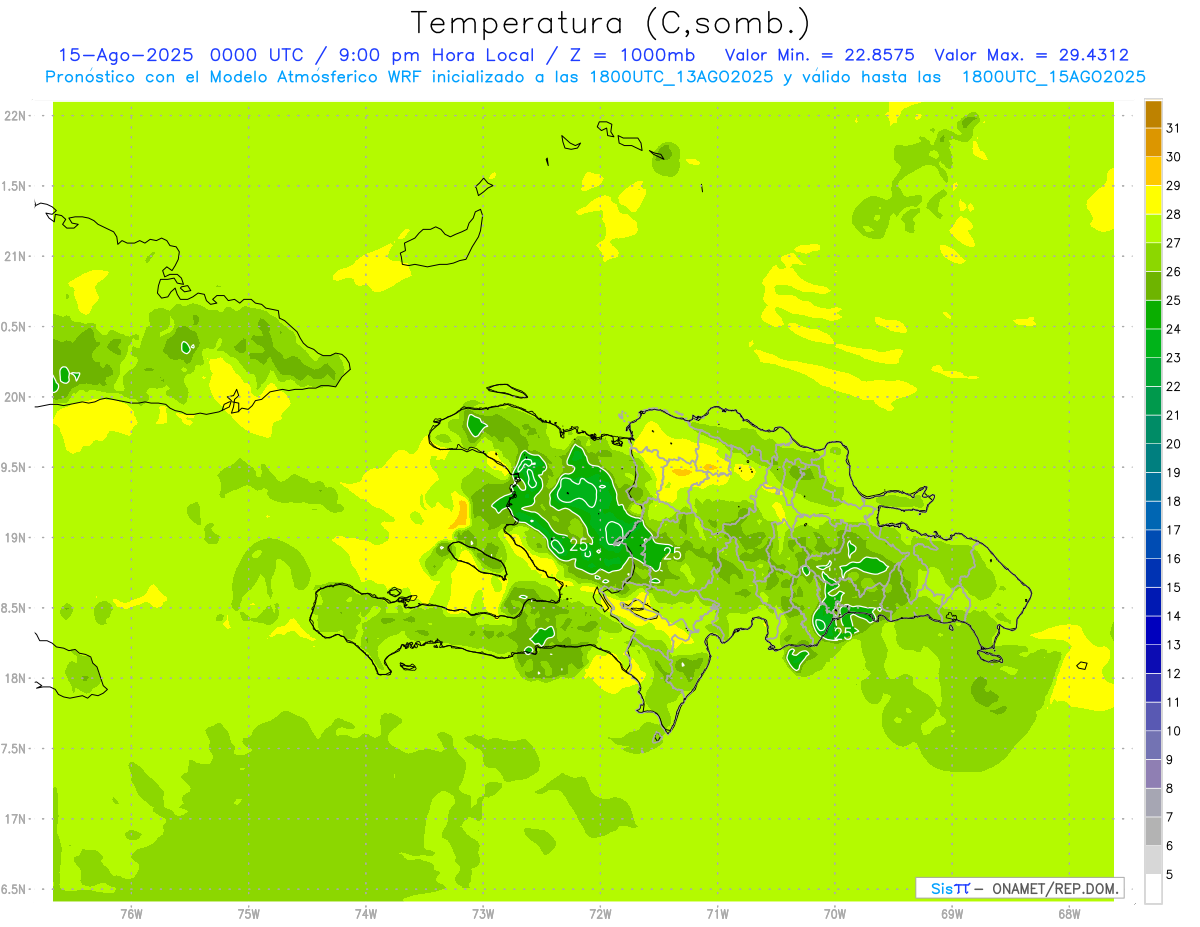
Task: Select the orange legend swatch between 30 and 31
Action: point(1153,143)
